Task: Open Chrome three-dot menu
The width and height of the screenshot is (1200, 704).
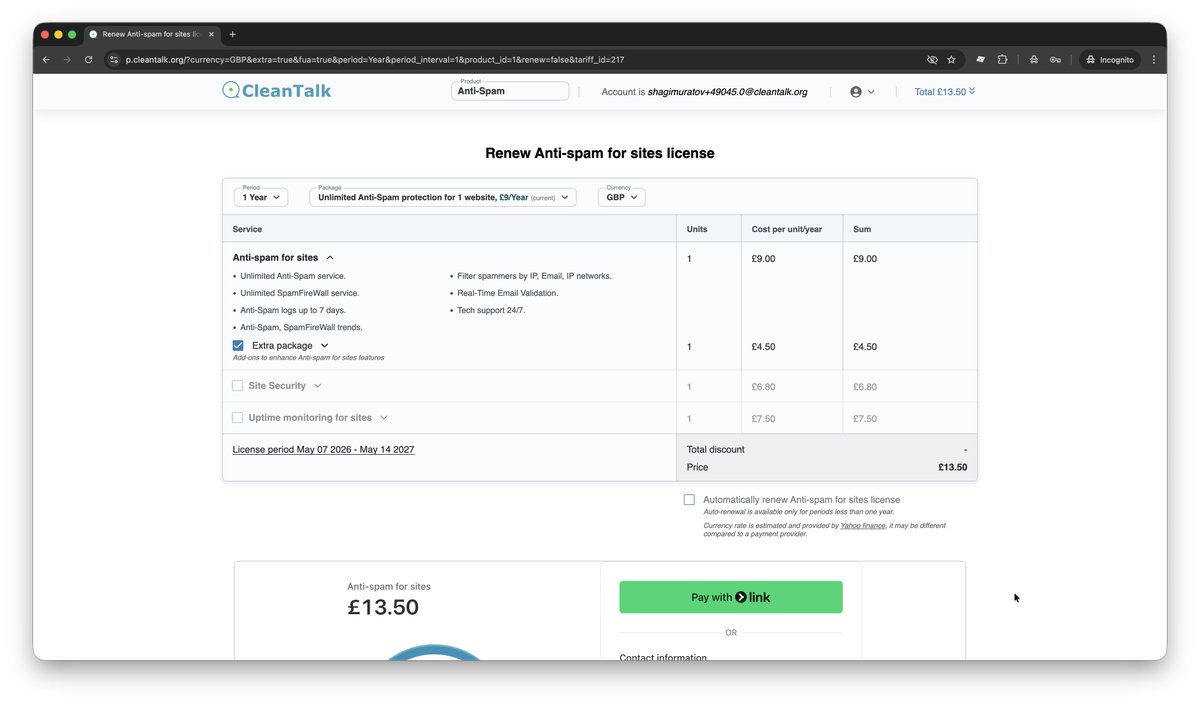Action: pyautogui.click(x=1153, y=60)
